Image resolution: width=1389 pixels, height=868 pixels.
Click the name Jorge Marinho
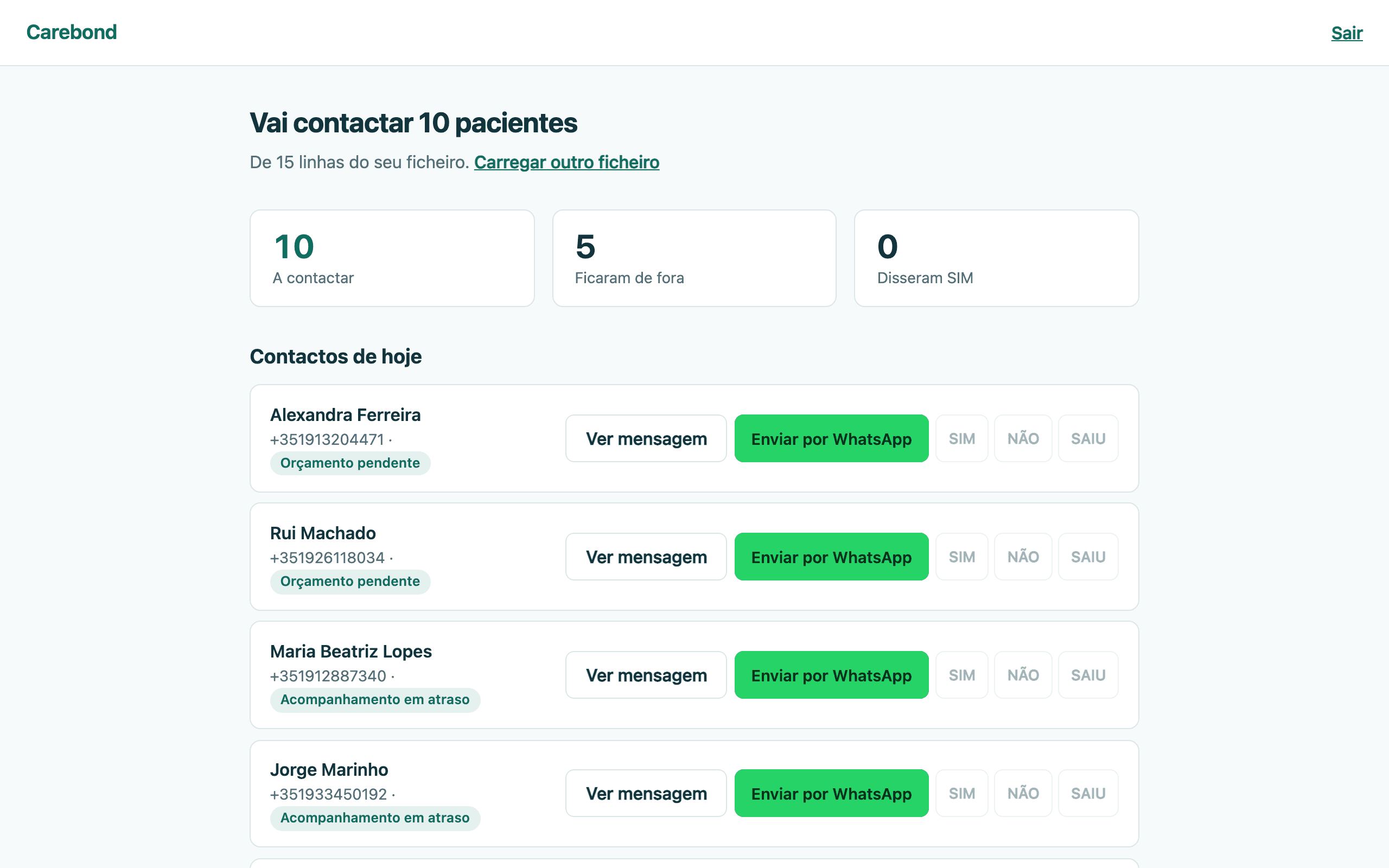pos(329,770)
